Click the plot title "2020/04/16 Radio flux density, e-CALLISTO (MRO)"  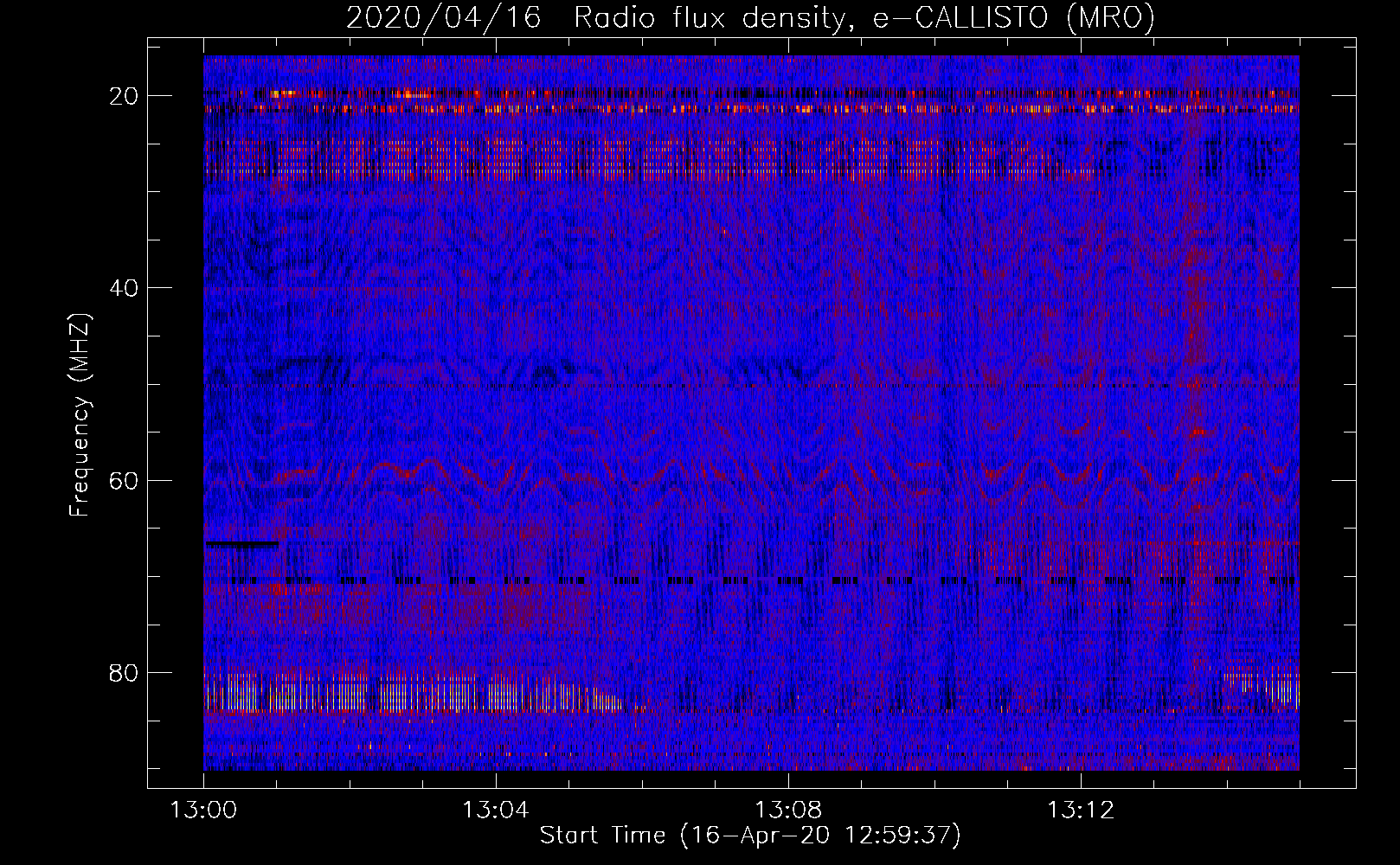pos(750,17)
